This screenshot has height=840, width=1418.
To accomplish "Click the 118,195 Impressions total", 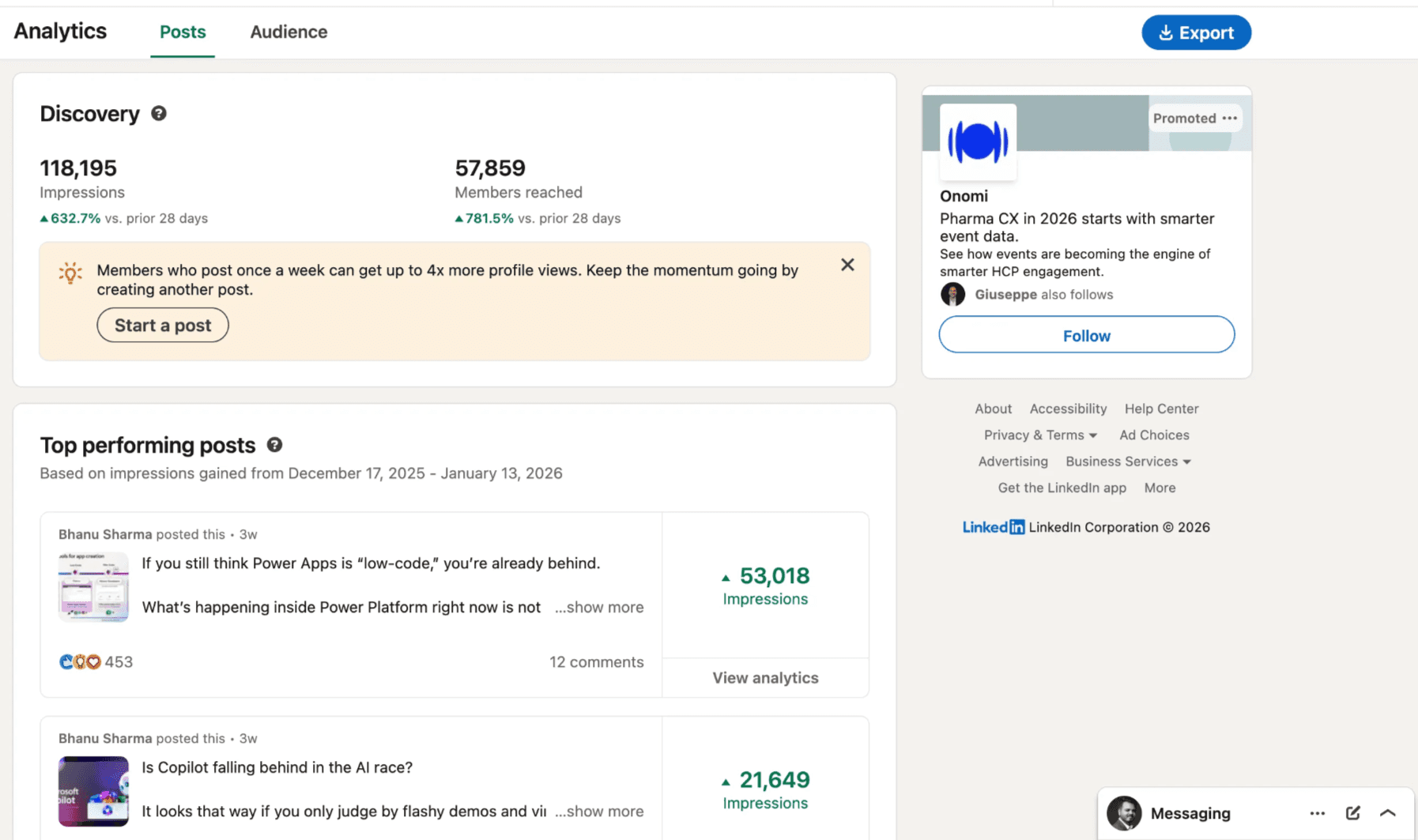I will (x=78, y=168).
